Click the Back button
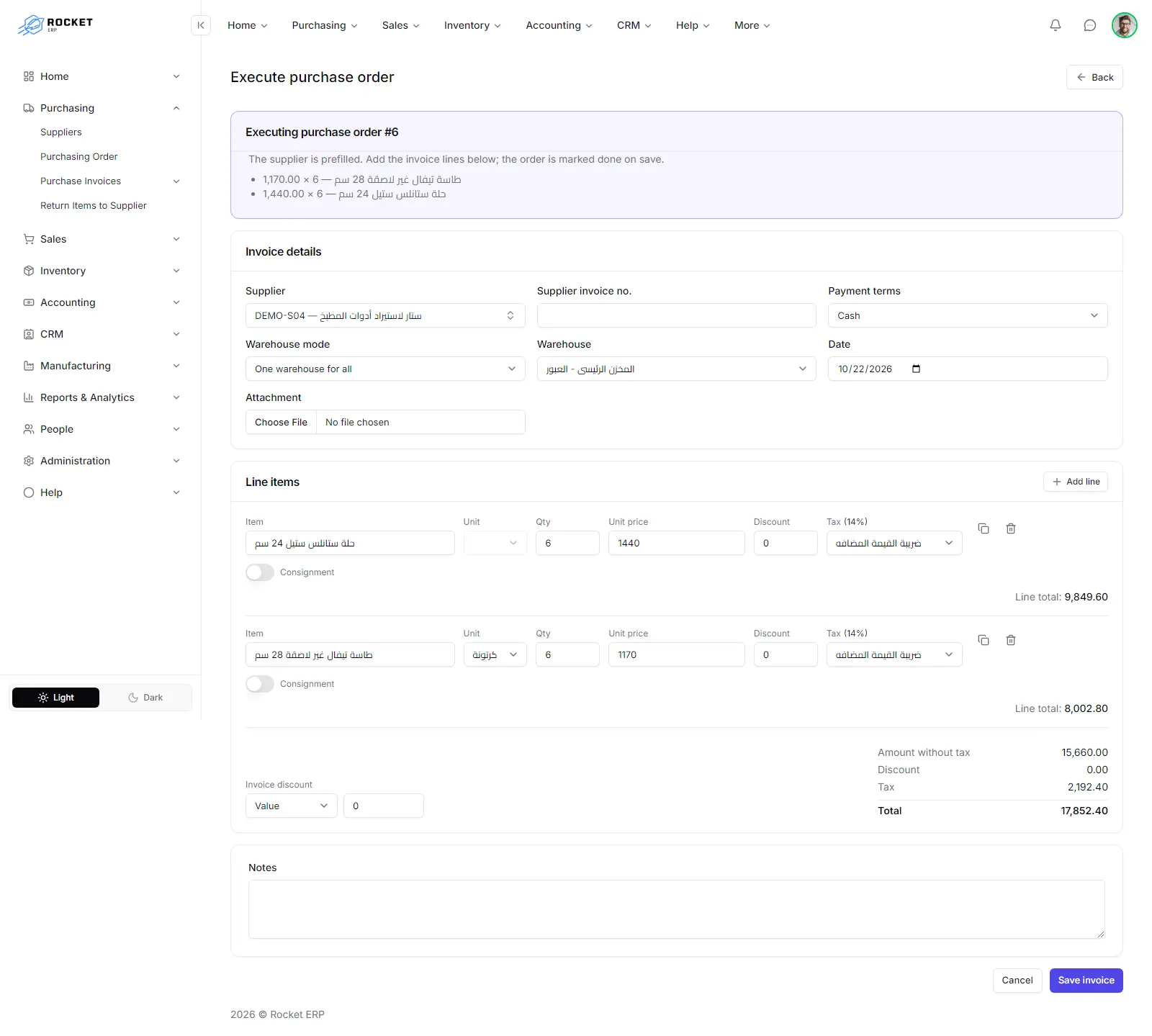The image size is (1152, 1036). pos(1094,77)
